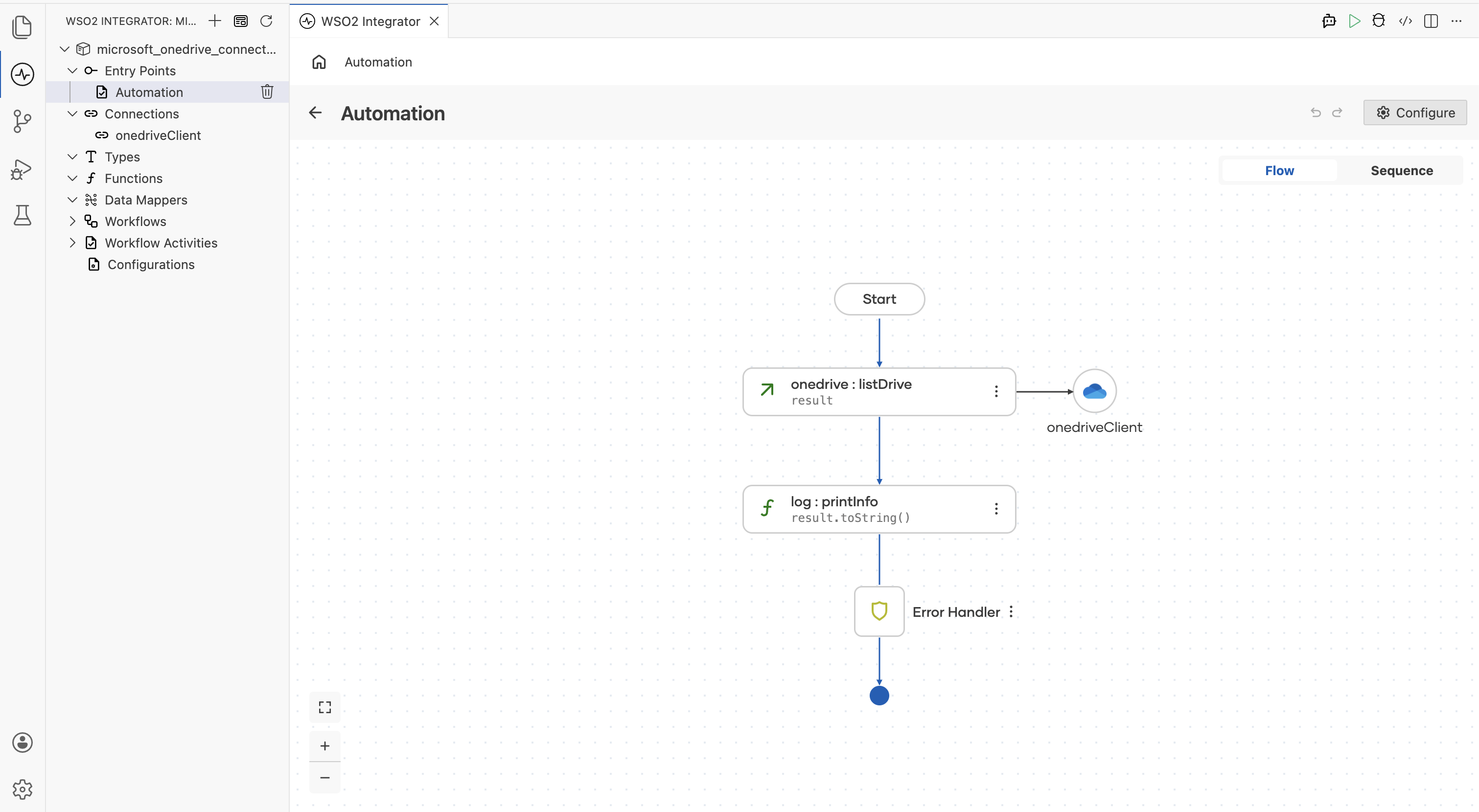Go to home via house icon

coord(319,62)
